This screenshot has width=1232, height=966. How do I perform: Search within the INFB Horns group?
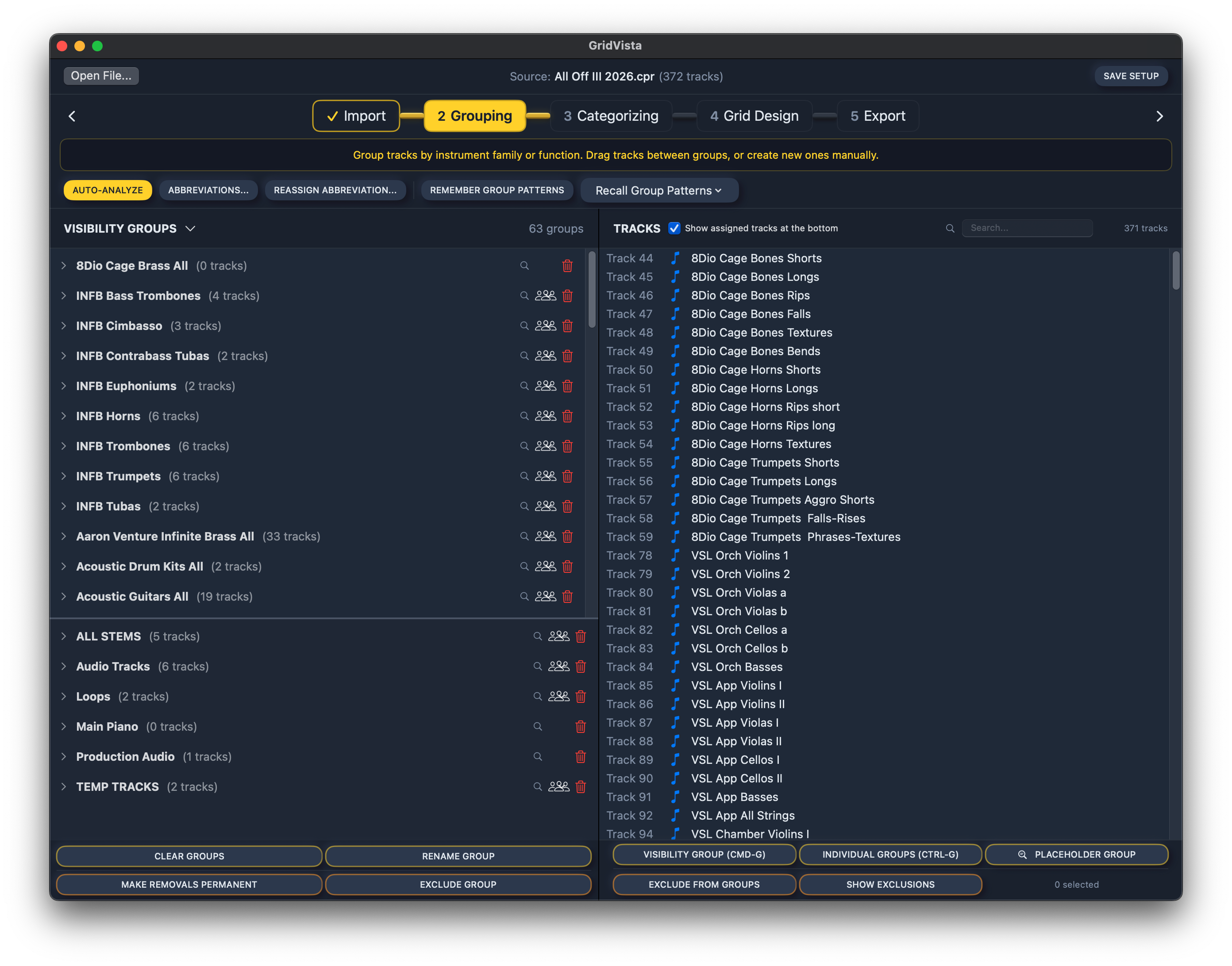click(524, 416)
